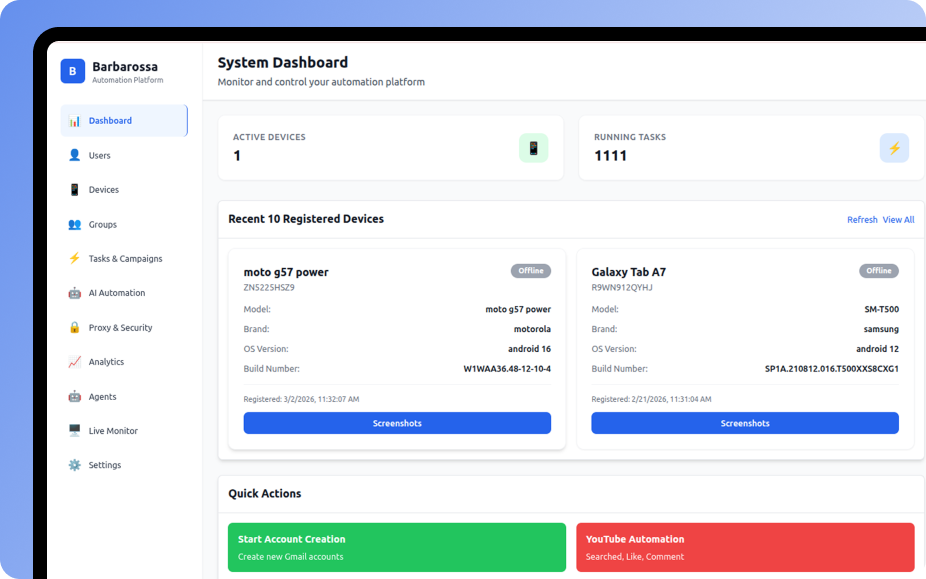Click build number W1WAA36.48-12-10-4

[x=507, y=369]
